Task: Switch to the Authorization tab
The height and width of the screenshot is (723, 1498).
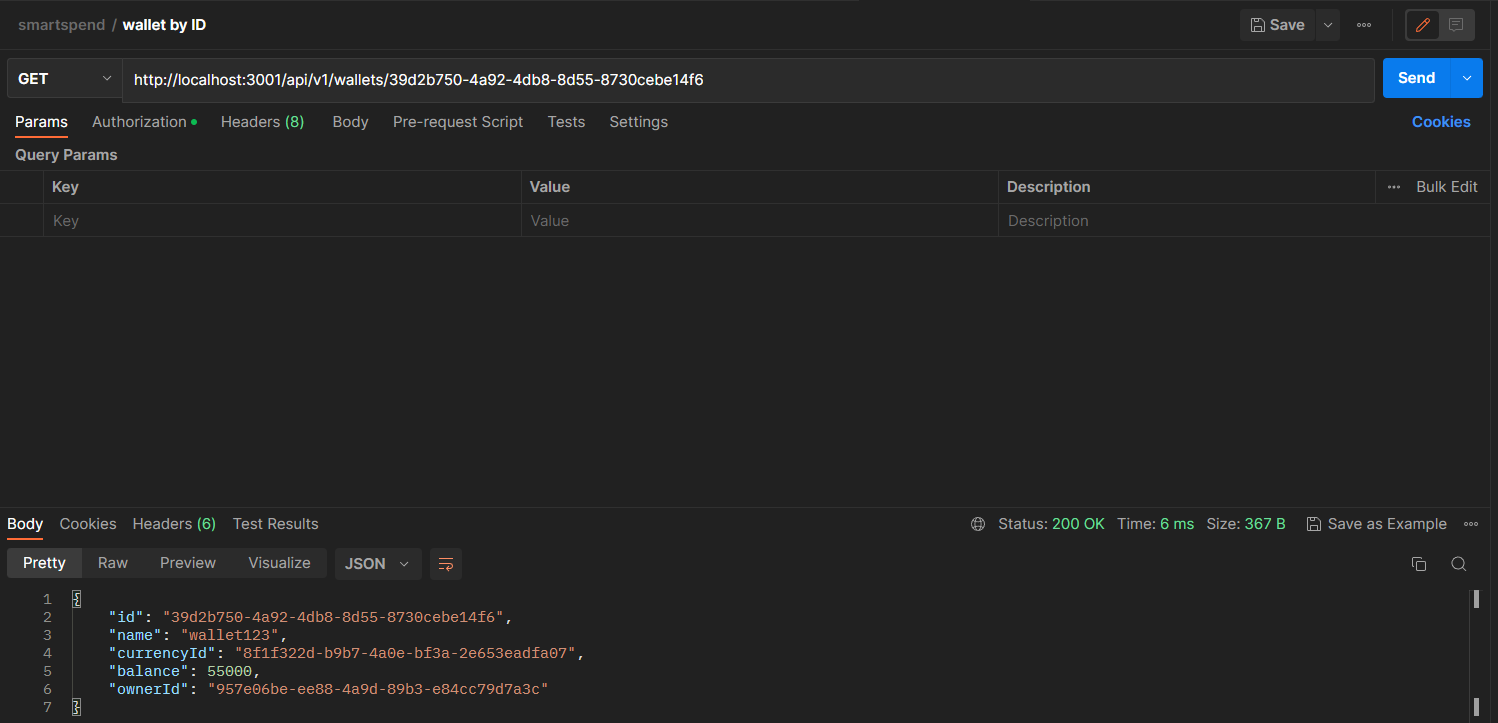Action: [x=139, y=121]
